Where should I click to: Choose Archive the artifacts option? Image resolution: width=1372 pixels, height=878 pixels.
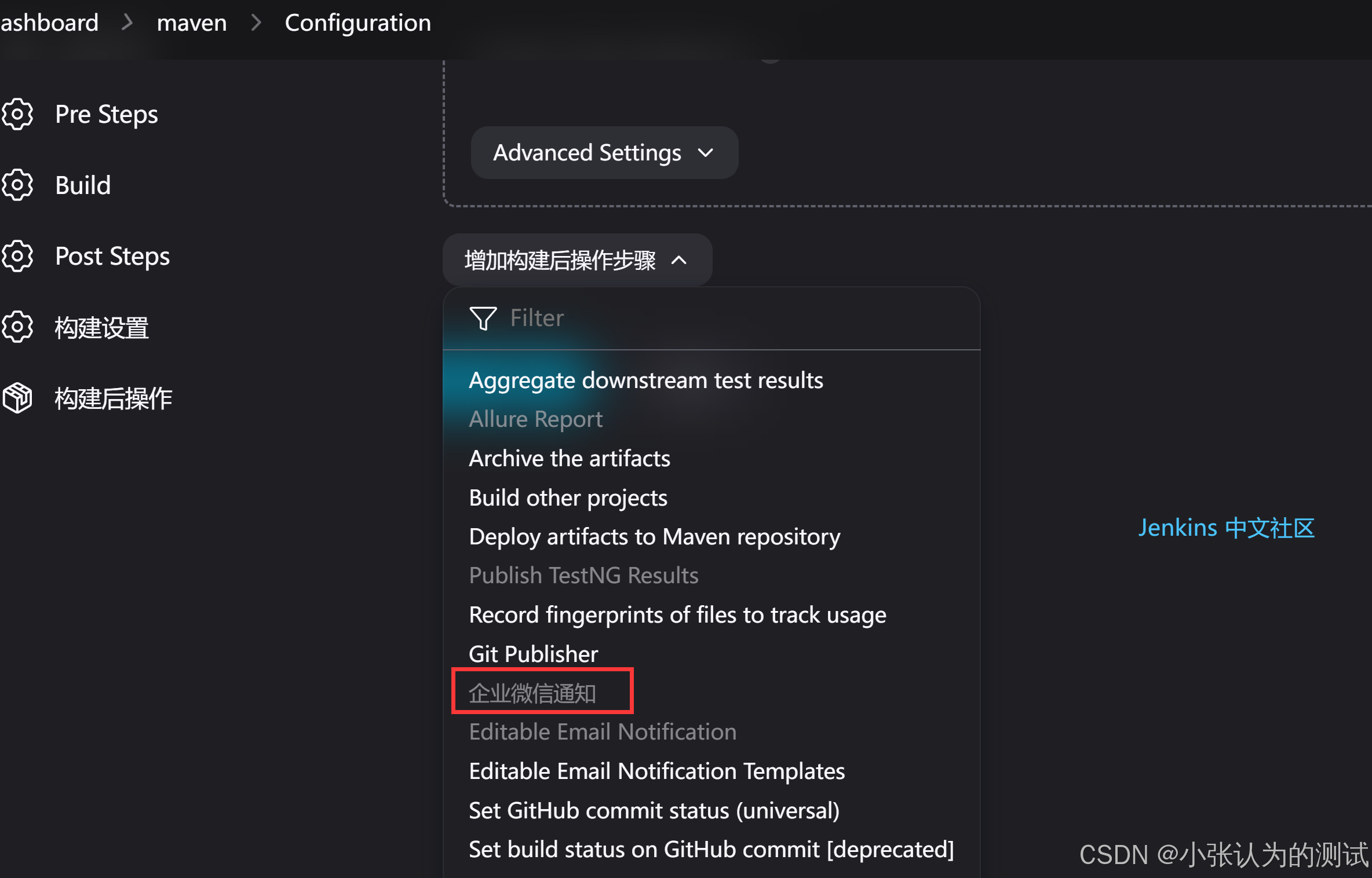coord(569,459)
